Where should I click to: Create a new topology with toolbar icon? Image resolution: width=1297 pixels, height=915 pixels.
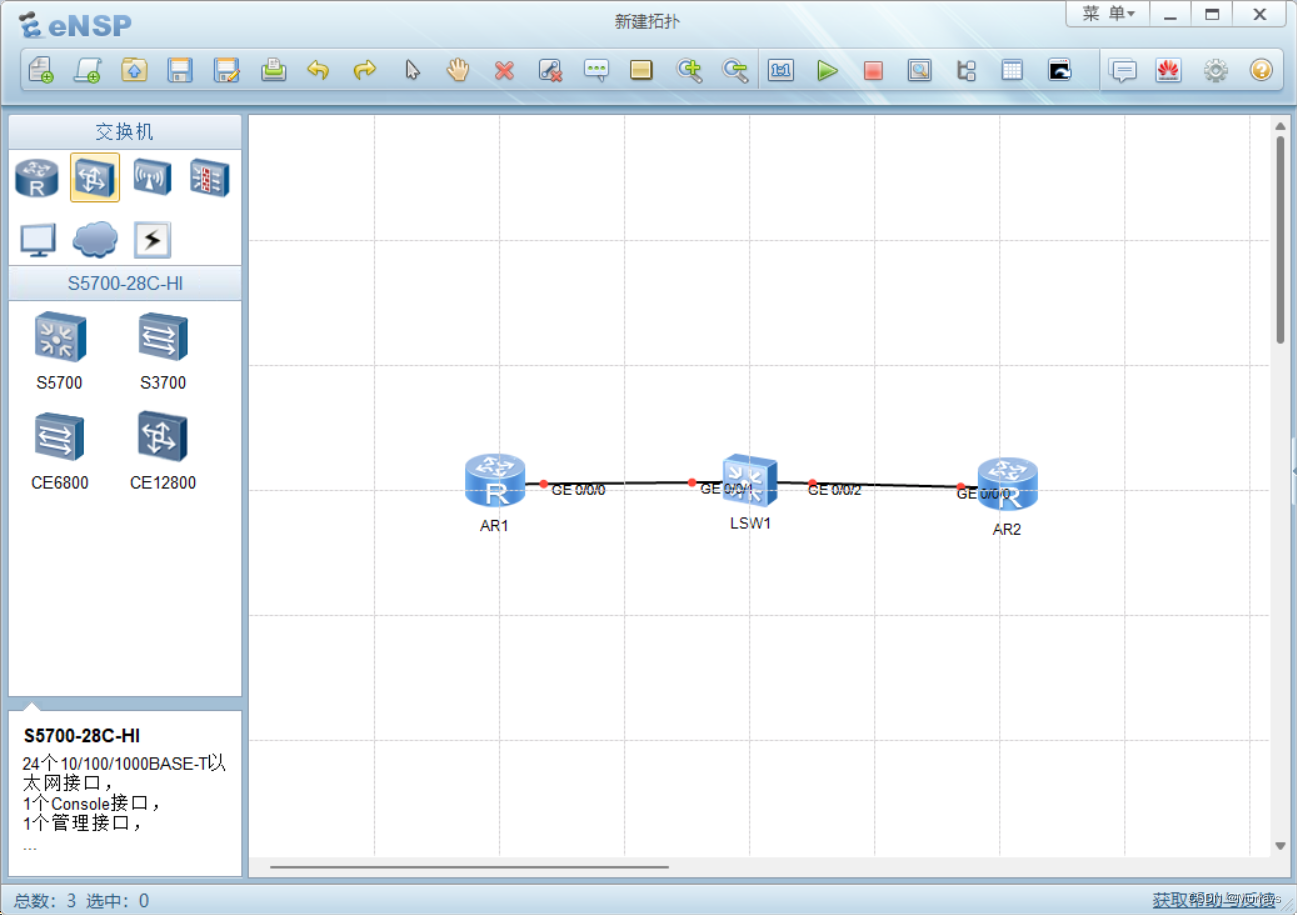(41, 70)
